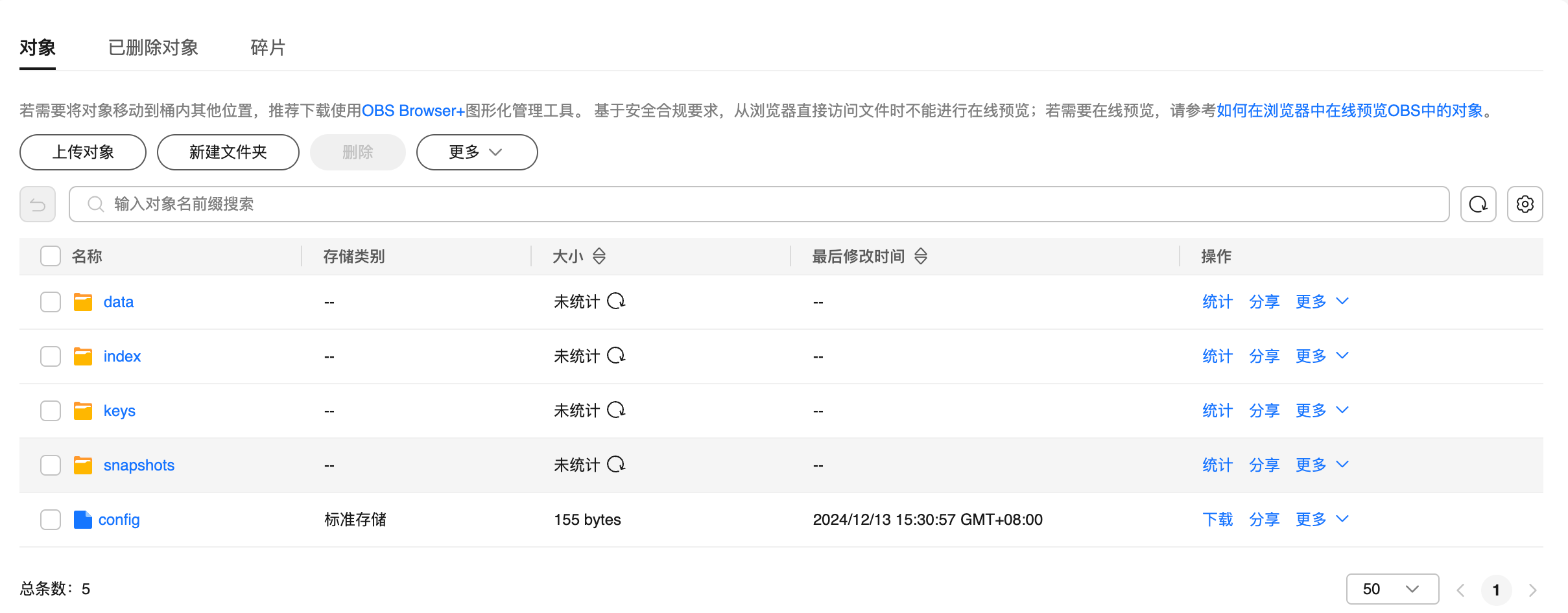1568x613 pixels.
Task: Open the table column settings gear
Action: pos(1525,204)
